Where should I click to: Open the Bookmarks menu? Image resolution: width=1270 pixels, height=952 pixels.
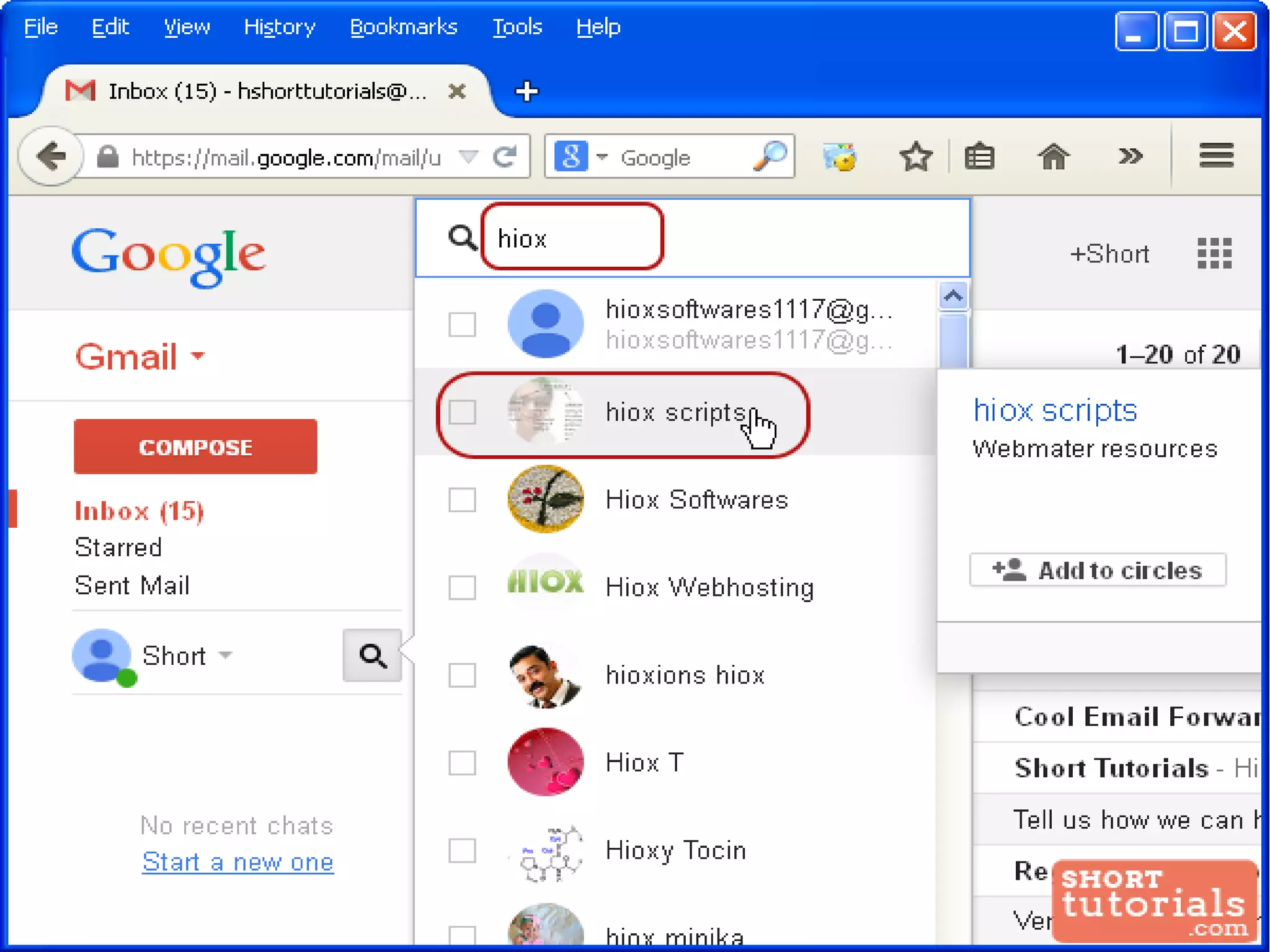(403, 27)
